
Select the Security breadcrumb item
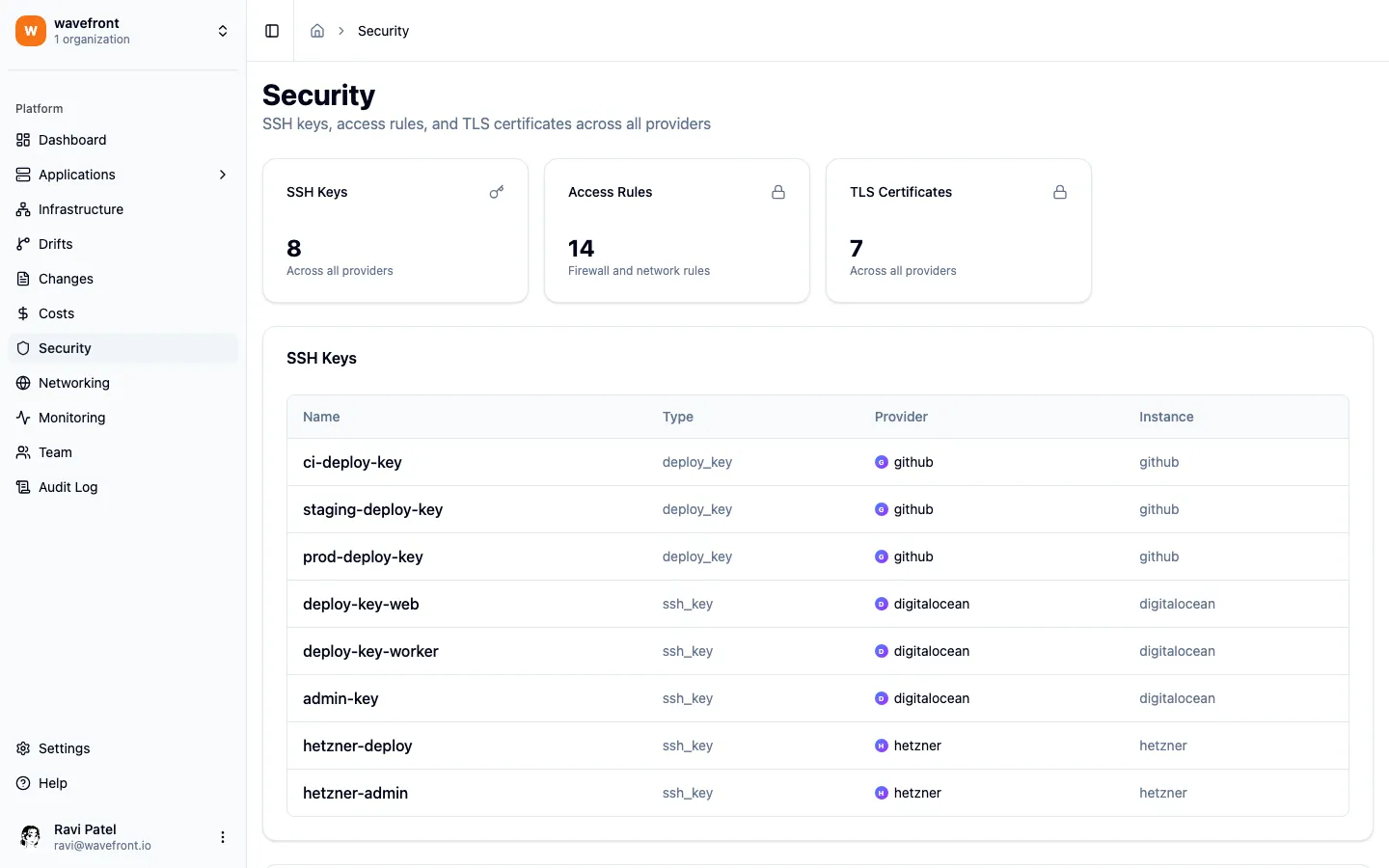pos(383,31)
